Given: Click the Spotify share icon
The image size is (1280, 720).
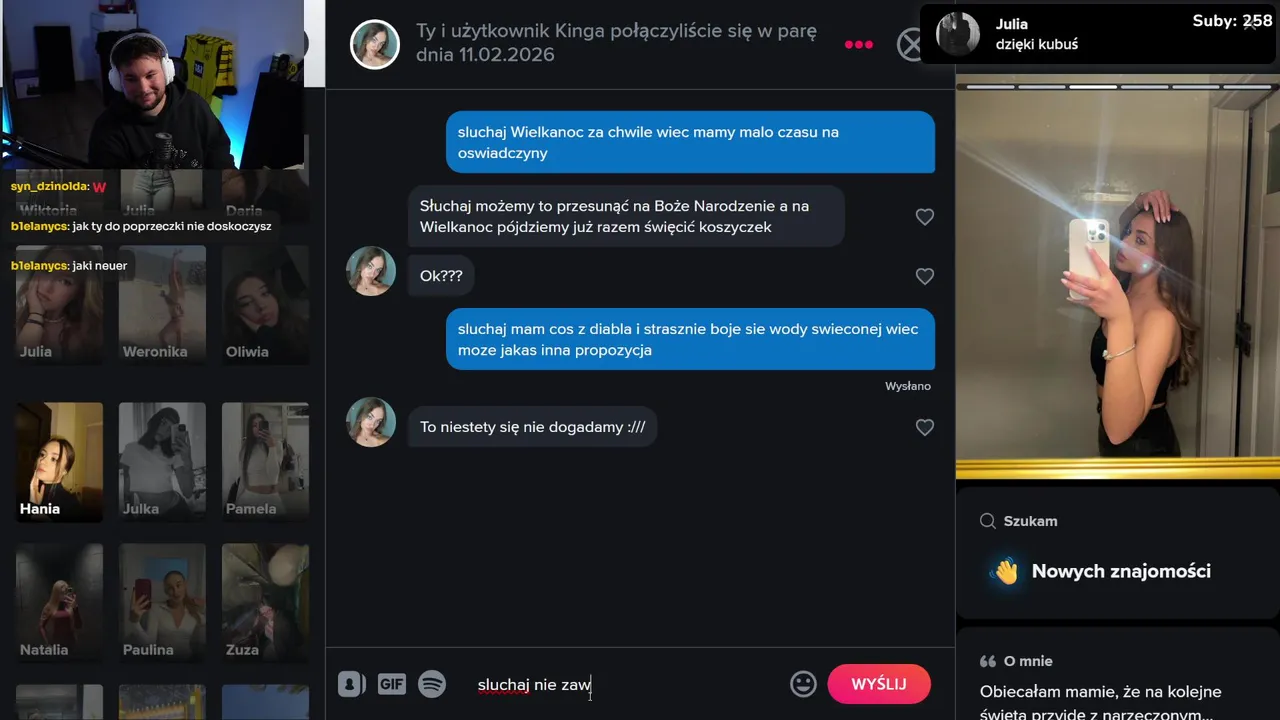Looking at the screenshot, I should tap(432, 684).
